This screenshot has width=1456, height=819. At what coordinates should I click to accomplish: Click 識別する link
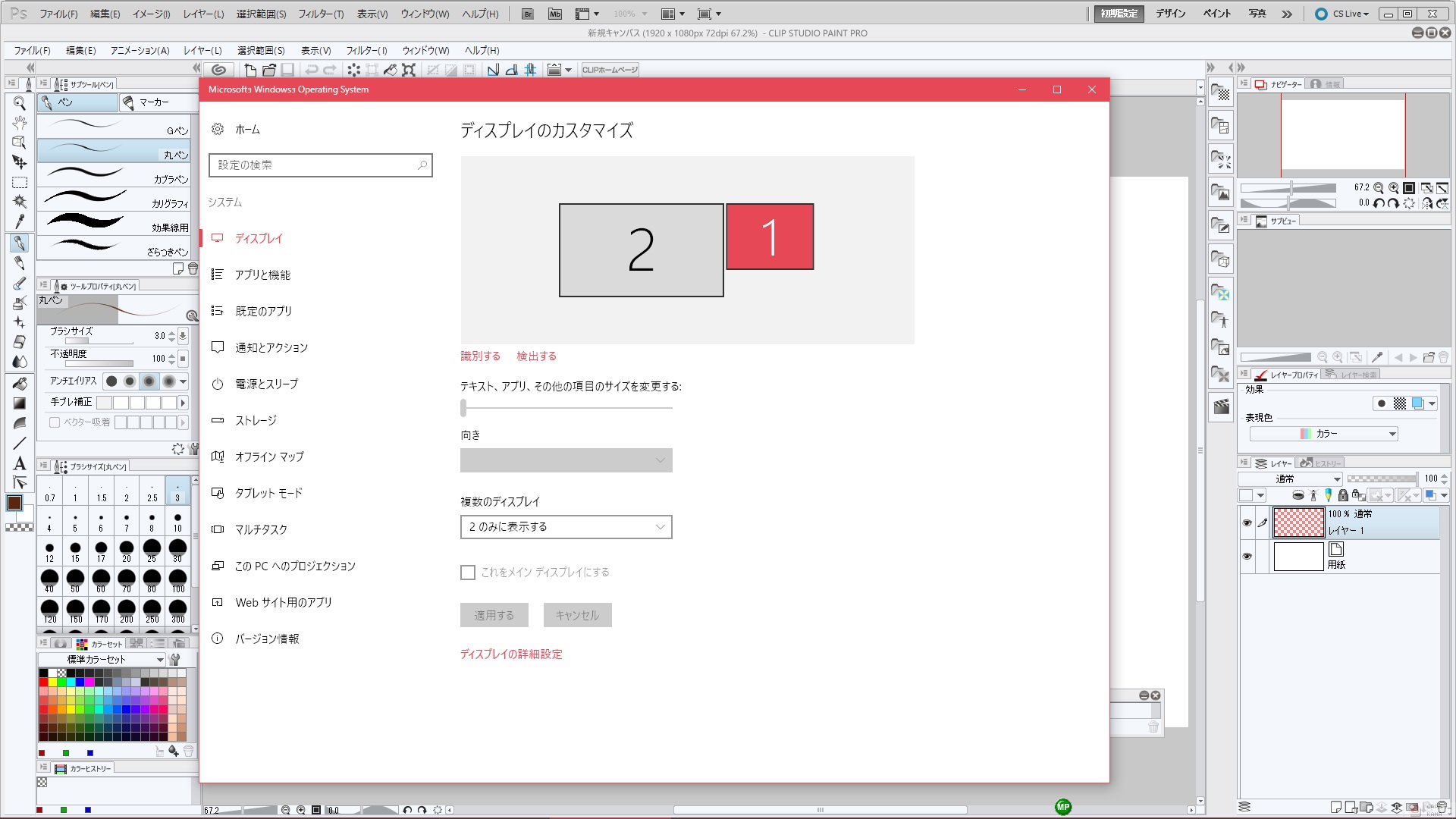[480, 356]
